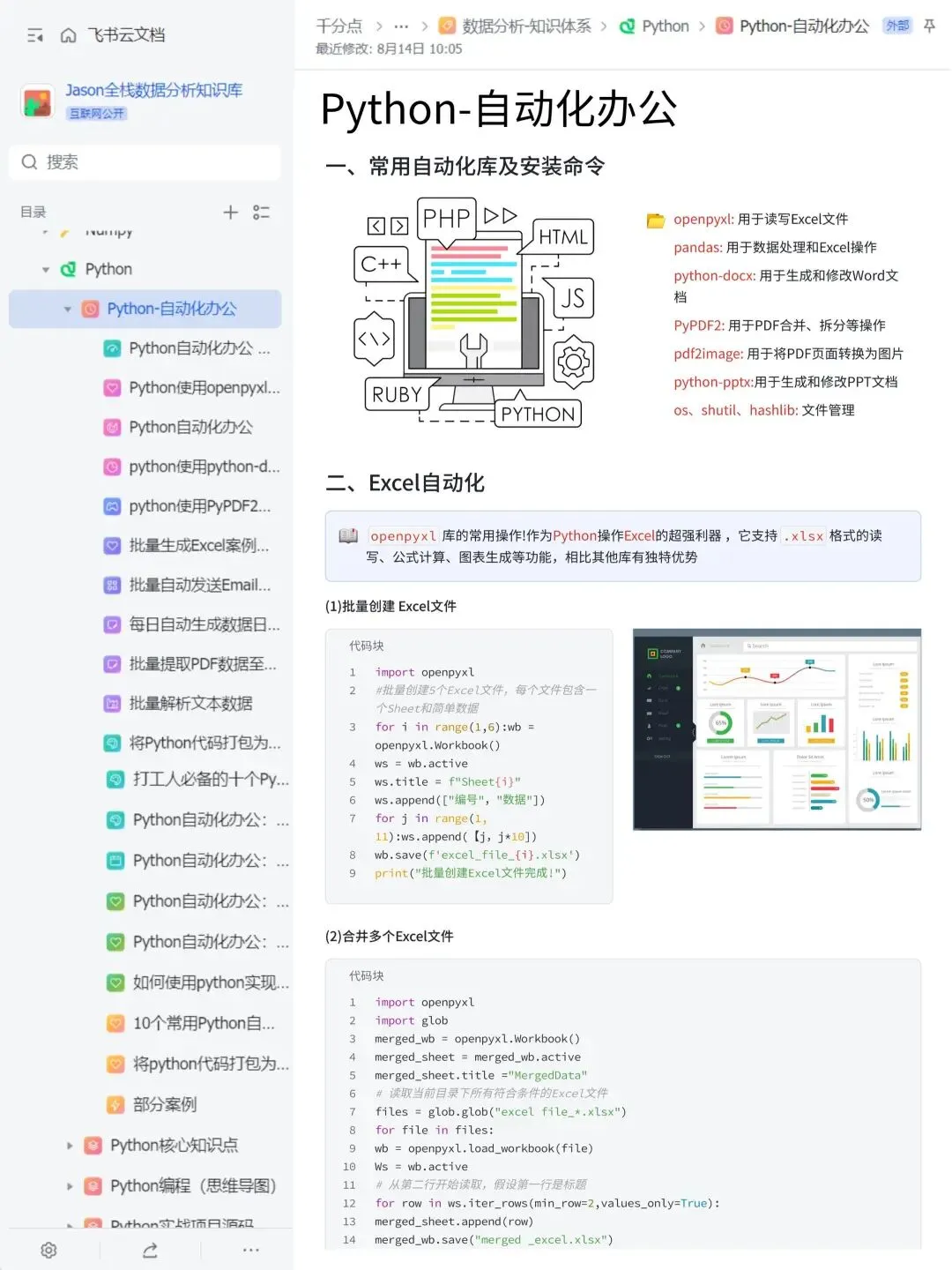Click the share arrow icon at bottom
Image resolution: width=952 pixels, height=1270 pixels.
150,1250
